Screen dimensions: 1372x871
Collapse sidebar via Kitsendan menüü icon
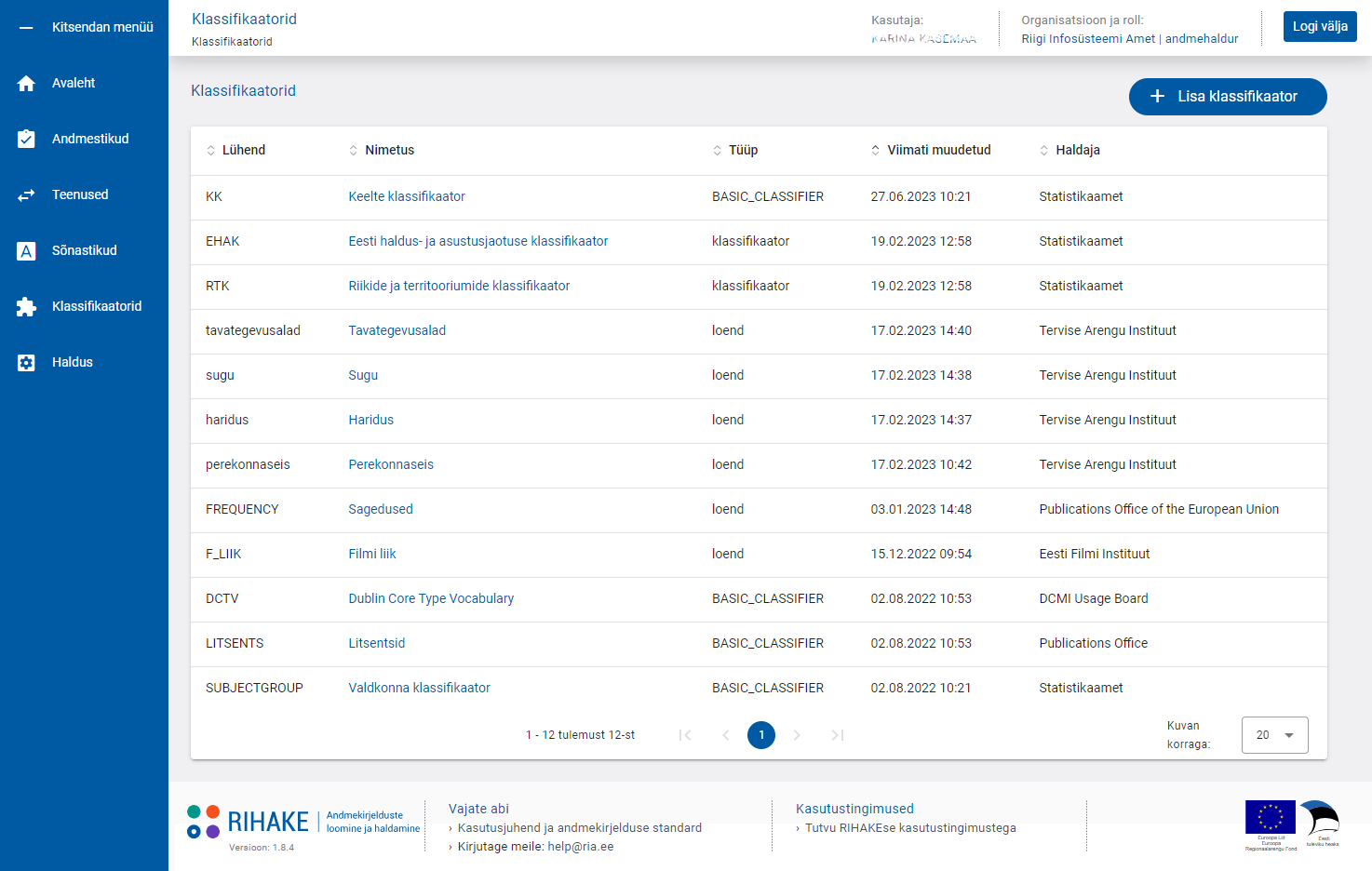click(26, 28)
